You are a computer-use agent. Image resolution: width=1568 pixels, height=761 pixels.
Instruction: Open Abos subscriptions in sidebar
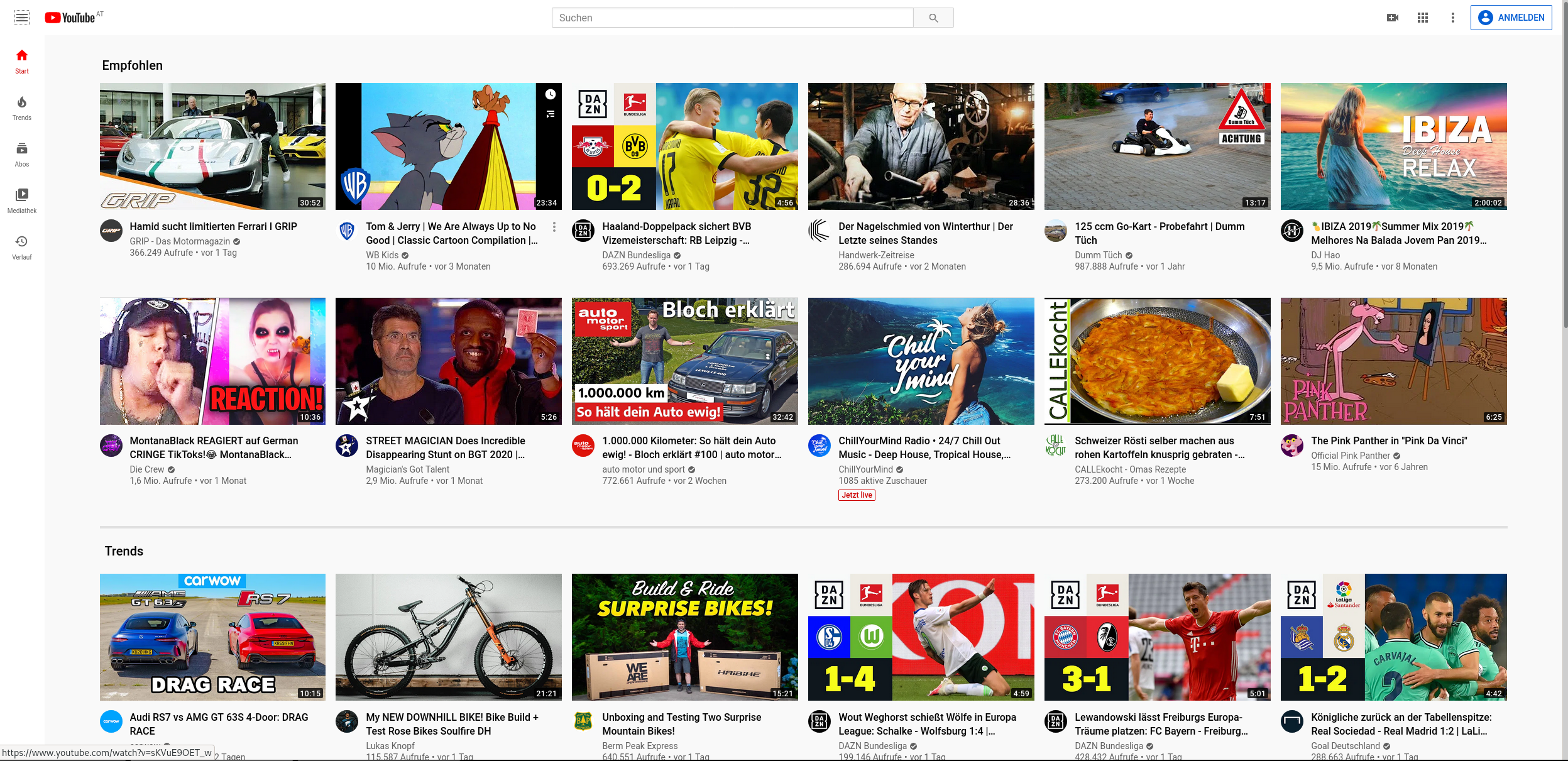(x=22, y=155)
